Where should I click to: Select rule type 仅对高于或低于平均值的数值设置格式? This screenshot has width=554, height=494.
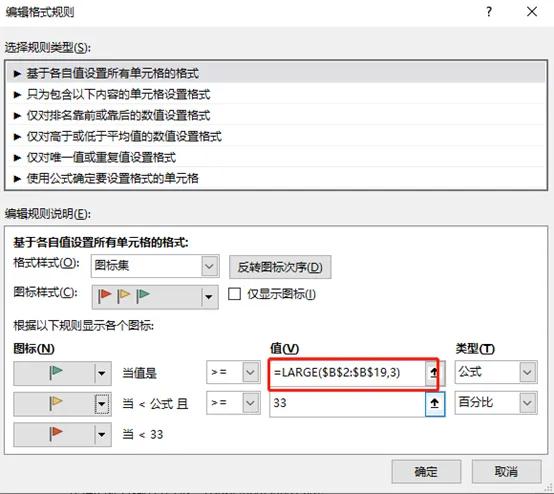point(276,136)
